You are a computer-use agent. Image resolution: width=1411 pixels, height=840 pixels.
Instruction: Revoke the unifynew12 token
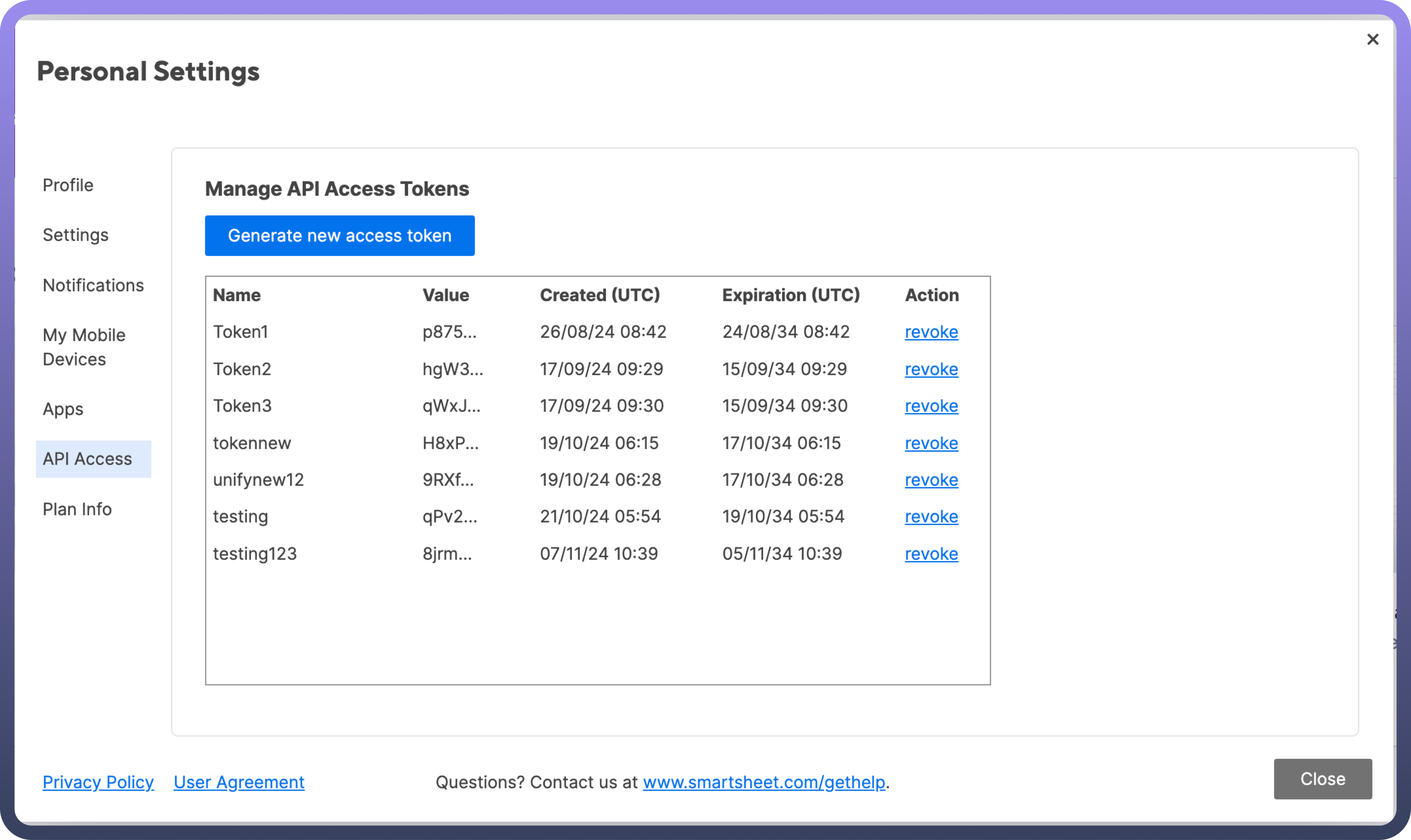pyautogui.click(x=931, y=480)
